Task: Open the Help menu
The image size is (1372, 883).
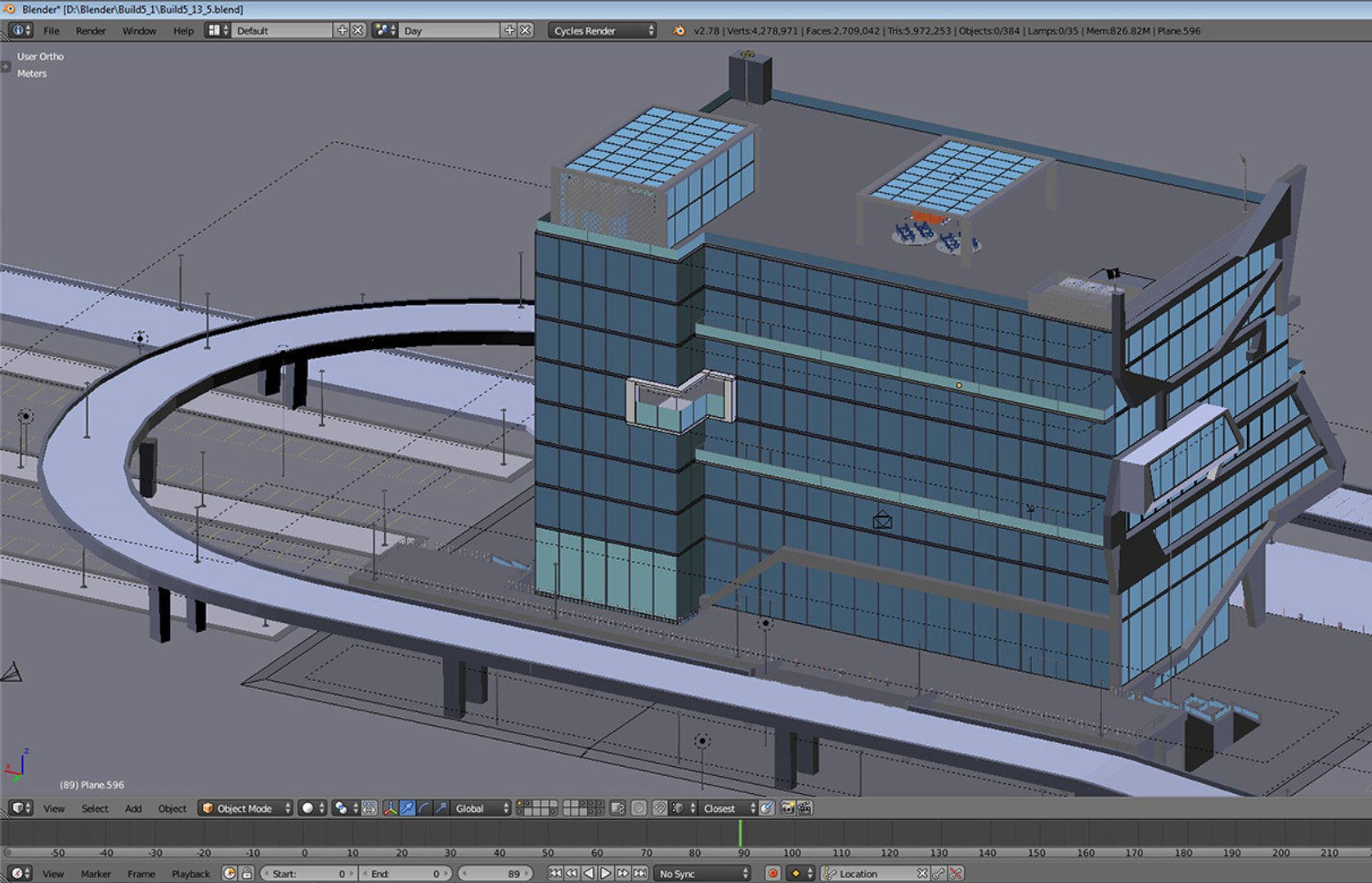Action: pyautogui.click(x=183, y=31)
